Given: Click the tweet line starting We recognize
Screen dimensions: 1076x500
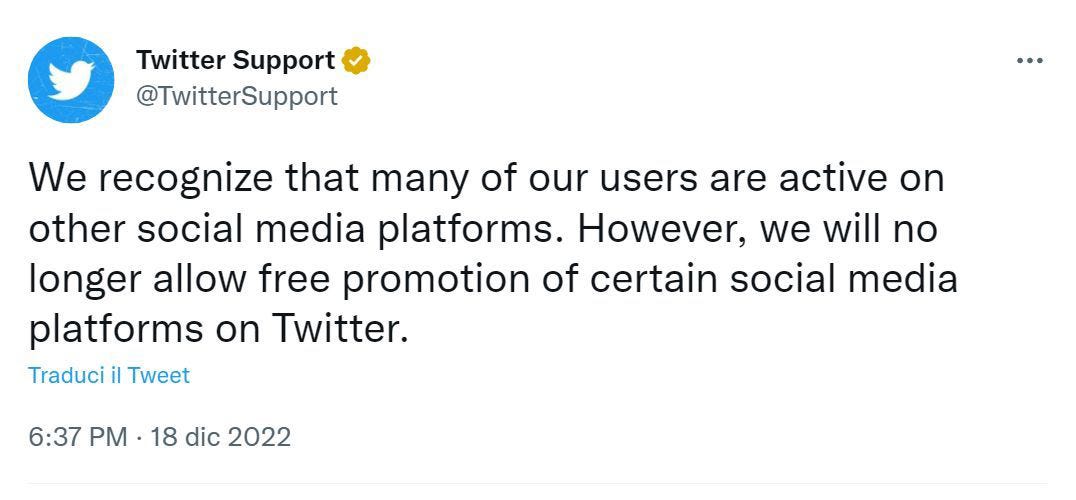Looking at the screenshot, I should (x=487, y=178).
